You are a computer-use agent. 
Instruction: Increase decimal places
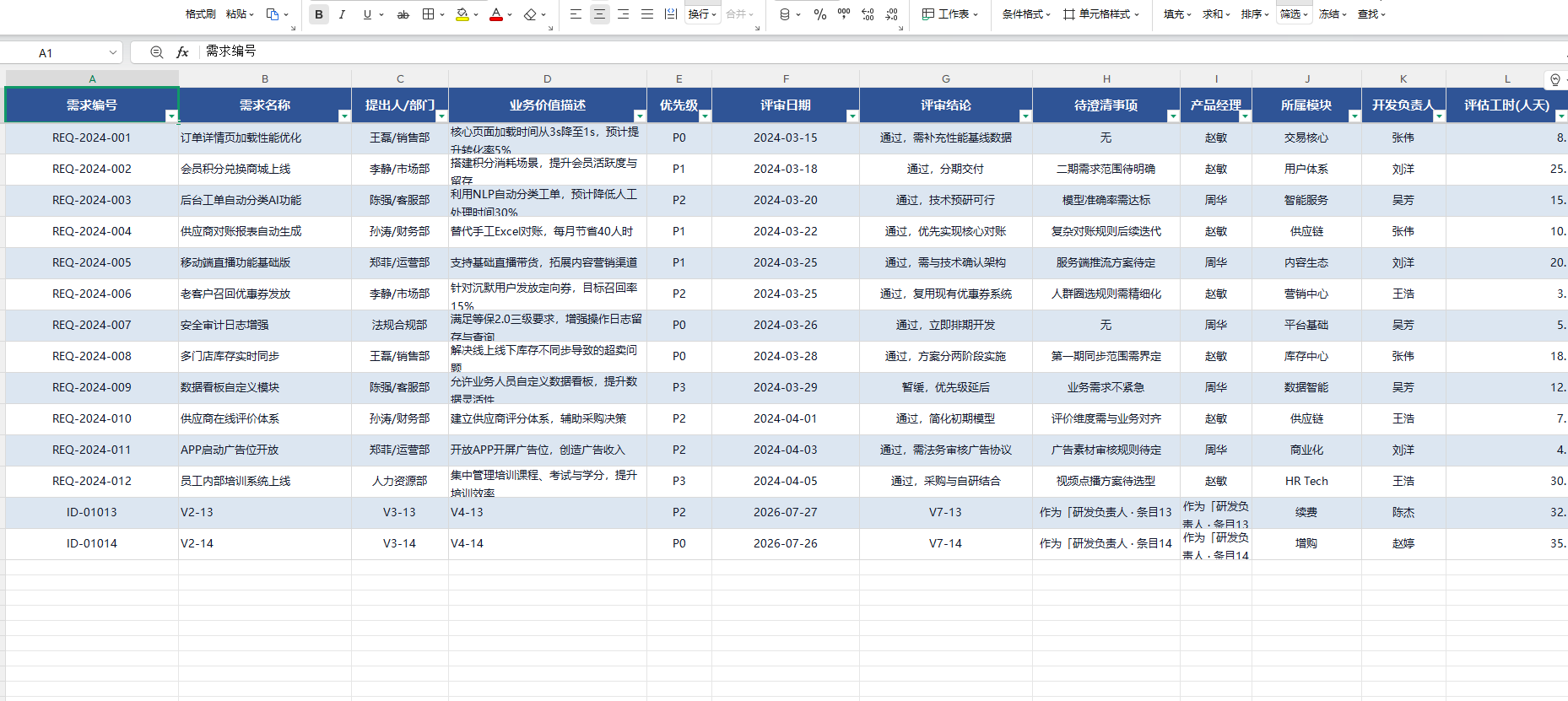click(868, 14)
